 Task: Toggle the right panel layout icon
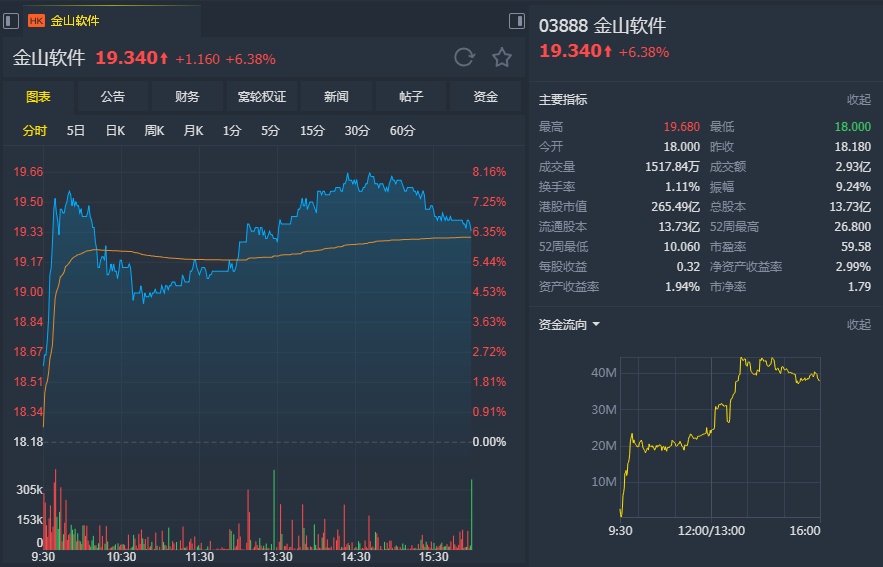[517, 20]
